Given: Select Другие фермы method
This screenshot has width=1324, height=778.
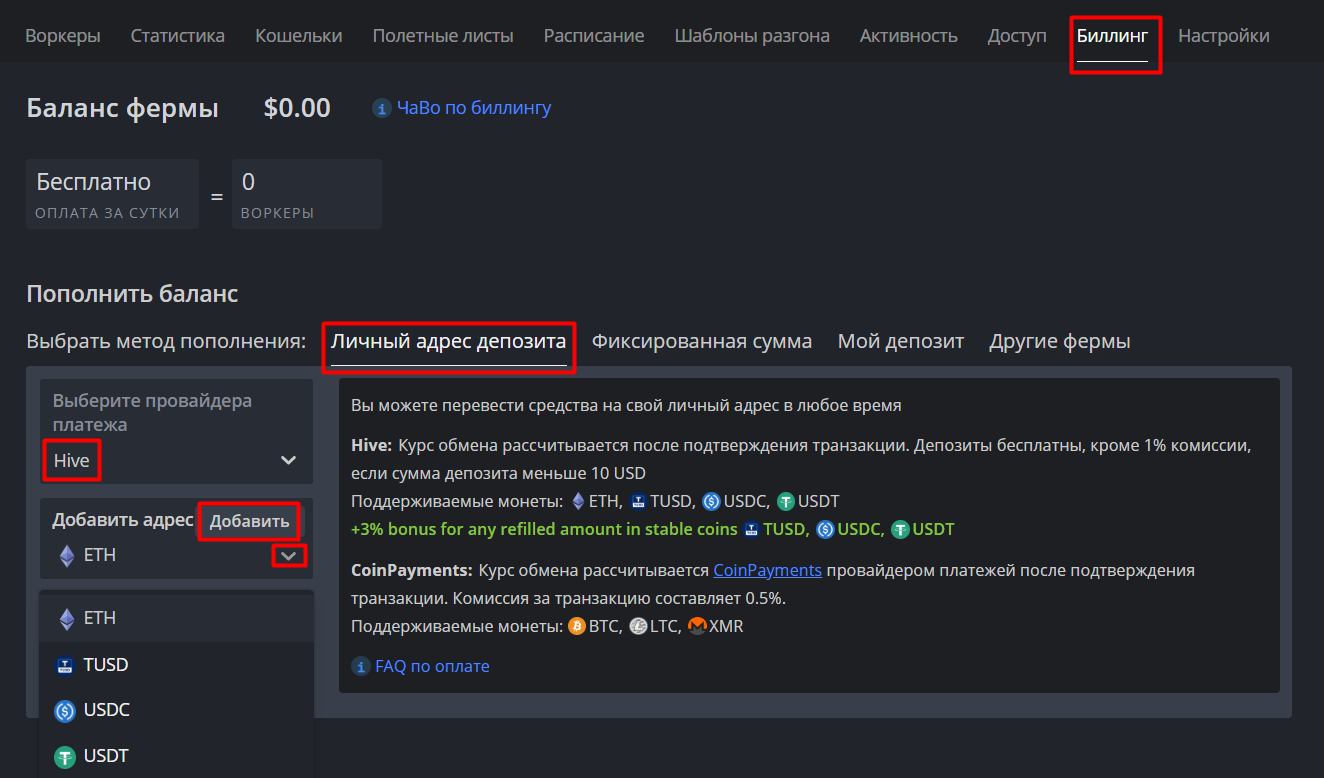Looking at the screenshot, I should (x=1060, y=341).
